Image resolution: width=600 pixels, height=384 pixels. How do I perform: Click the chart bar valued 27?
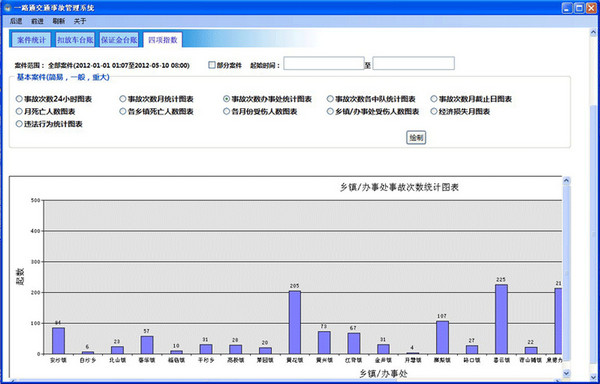(472, 350)
